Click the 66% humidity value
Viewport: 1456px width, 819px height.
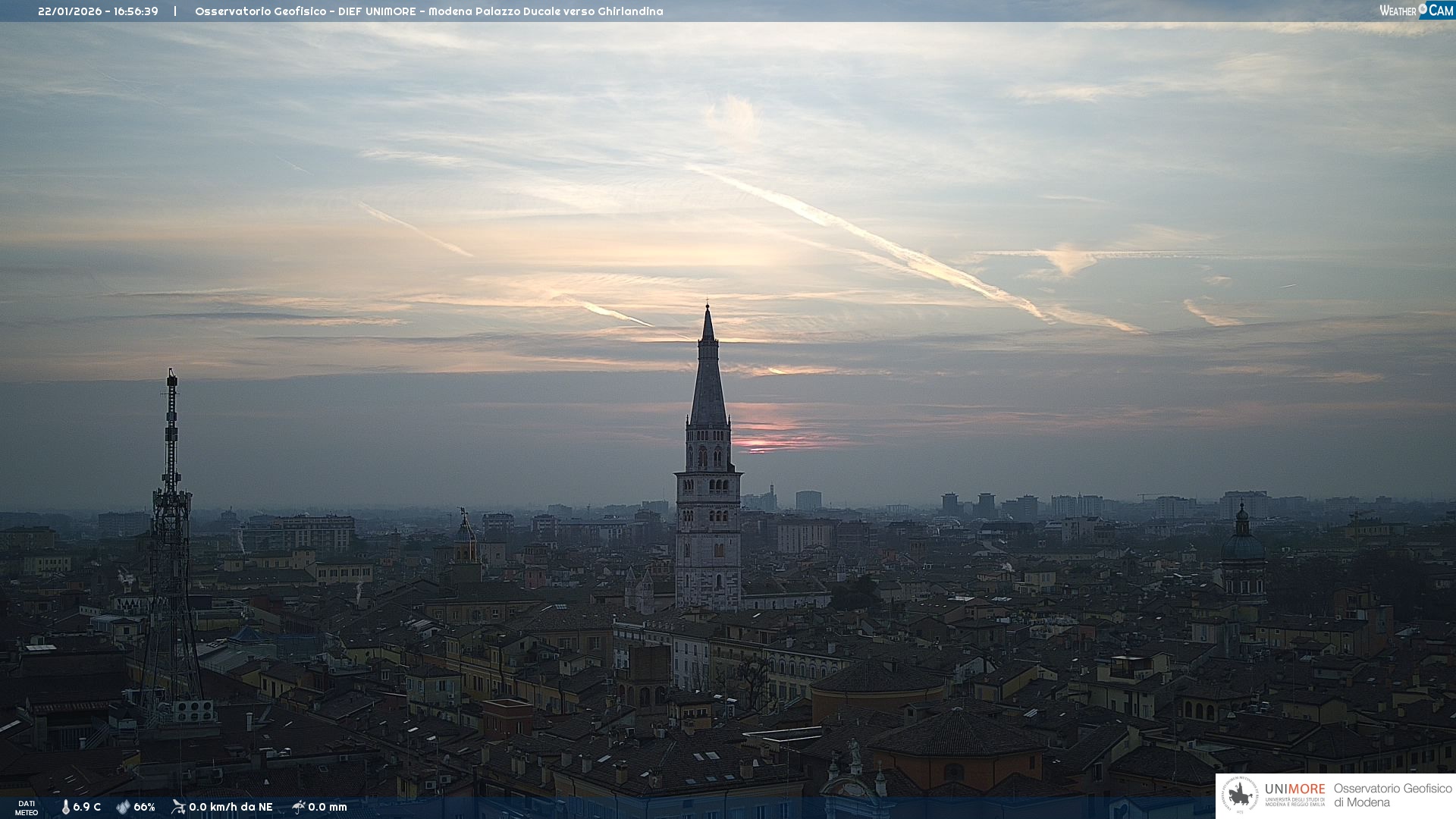point(144,807)
